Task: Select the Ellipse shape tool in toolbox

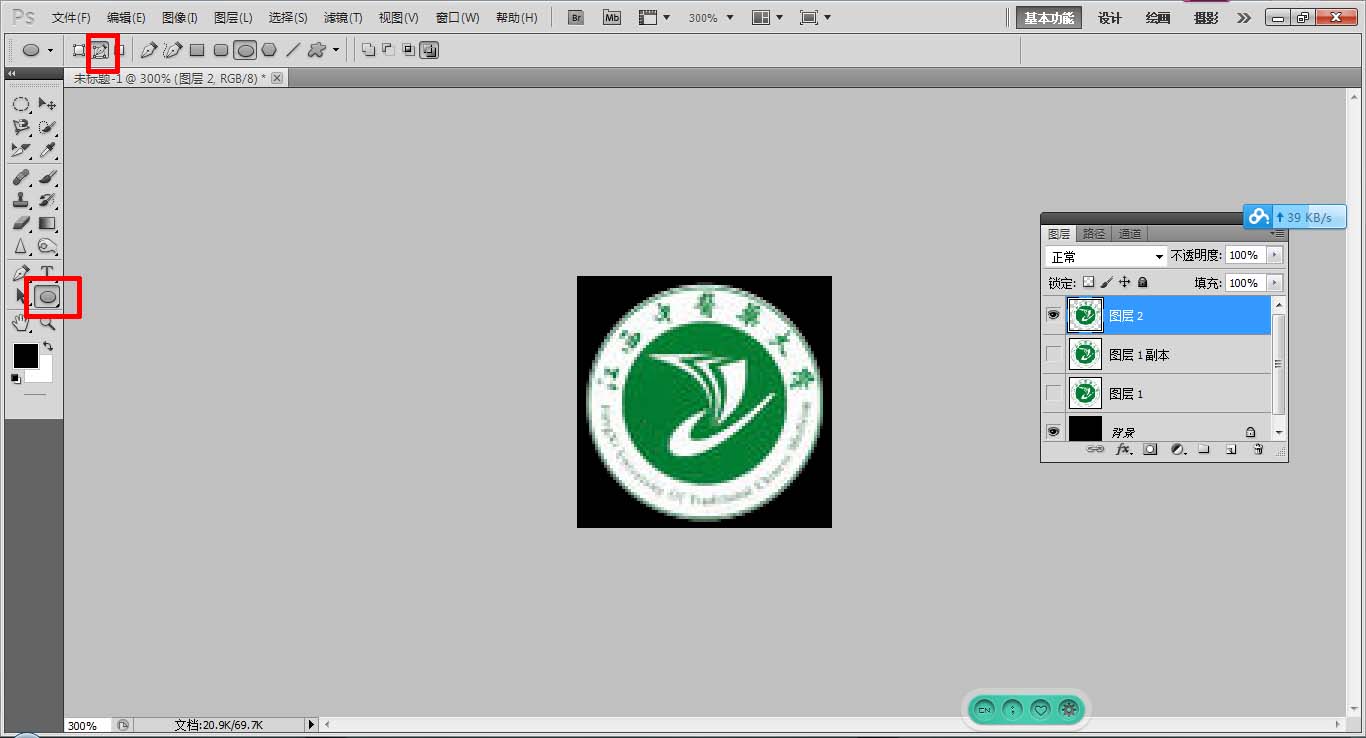Action: [x=48, y=296]
